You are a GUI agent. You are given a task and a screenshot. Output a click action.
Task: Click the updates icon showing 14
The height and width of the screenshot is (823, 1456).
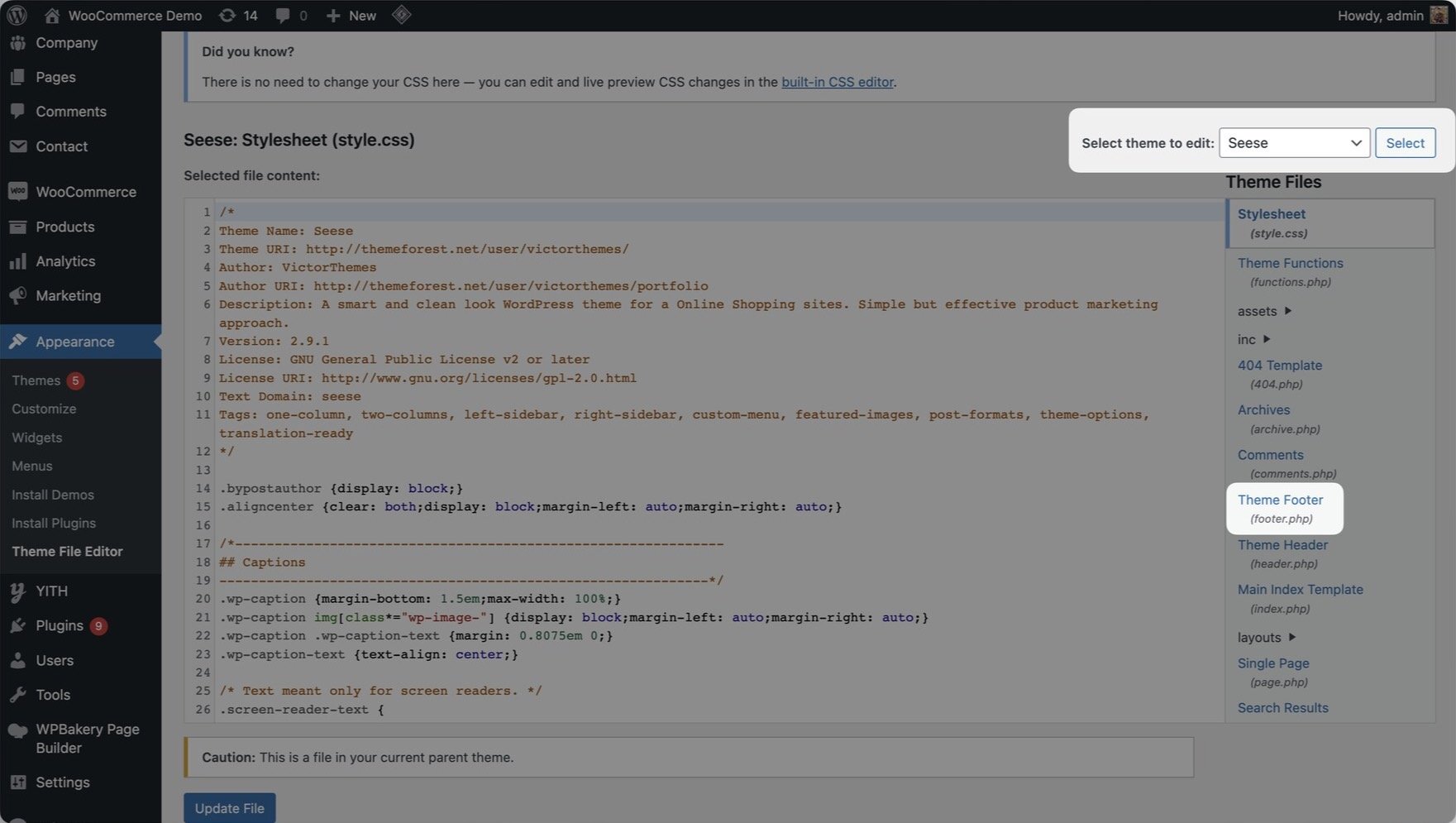coord(227,15)
